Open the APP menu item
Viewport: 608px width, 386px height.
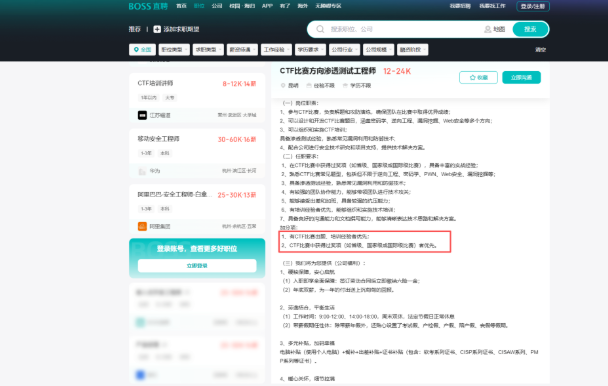(x=267, y=6)
